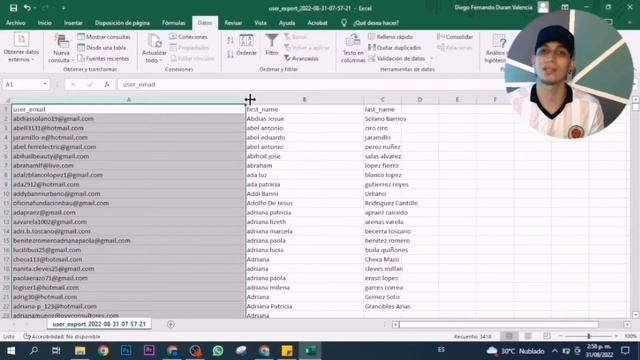Click cell first_name header

(304, 109)
